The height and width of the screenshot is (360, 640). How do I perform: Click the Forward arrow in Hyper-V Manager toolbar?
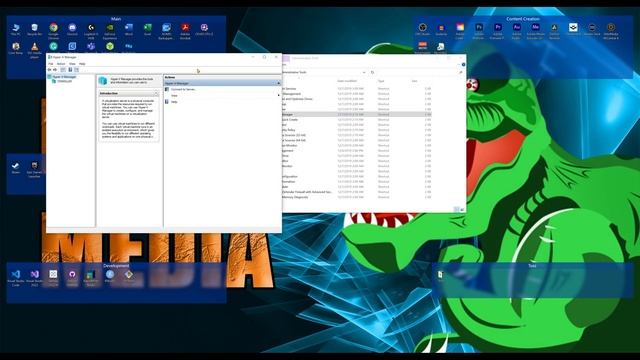pos(55,70)
